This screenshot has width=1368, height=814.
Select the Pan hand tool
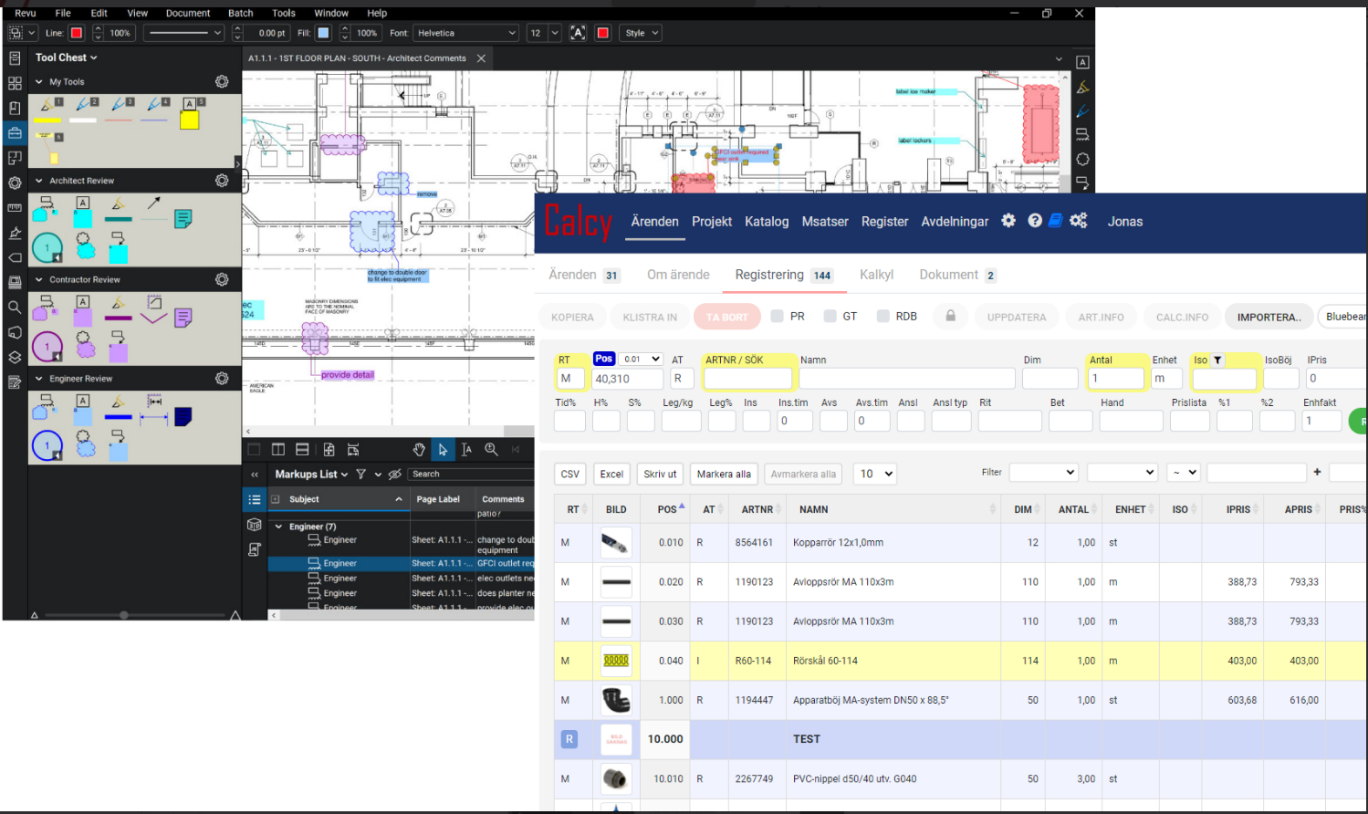click(x=419, y=450)
